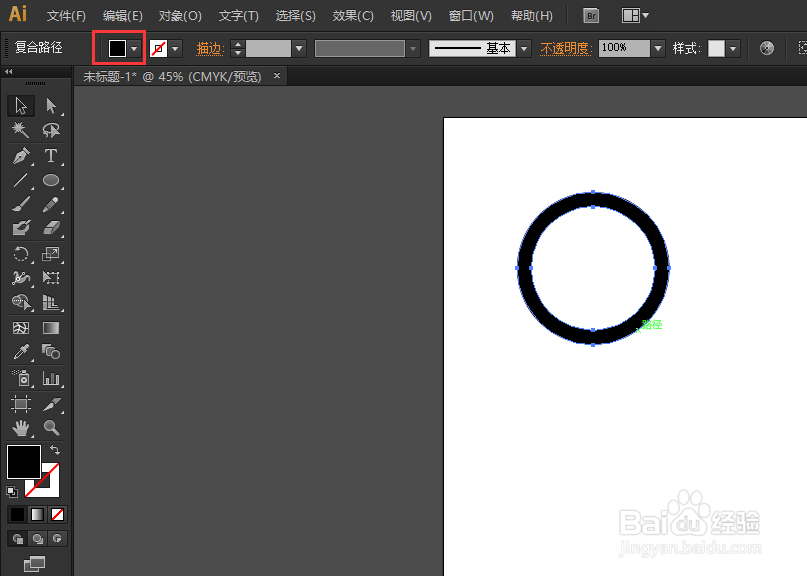Select the Direct Selection tool
This screenshot has height=576, width=807.
50,106
